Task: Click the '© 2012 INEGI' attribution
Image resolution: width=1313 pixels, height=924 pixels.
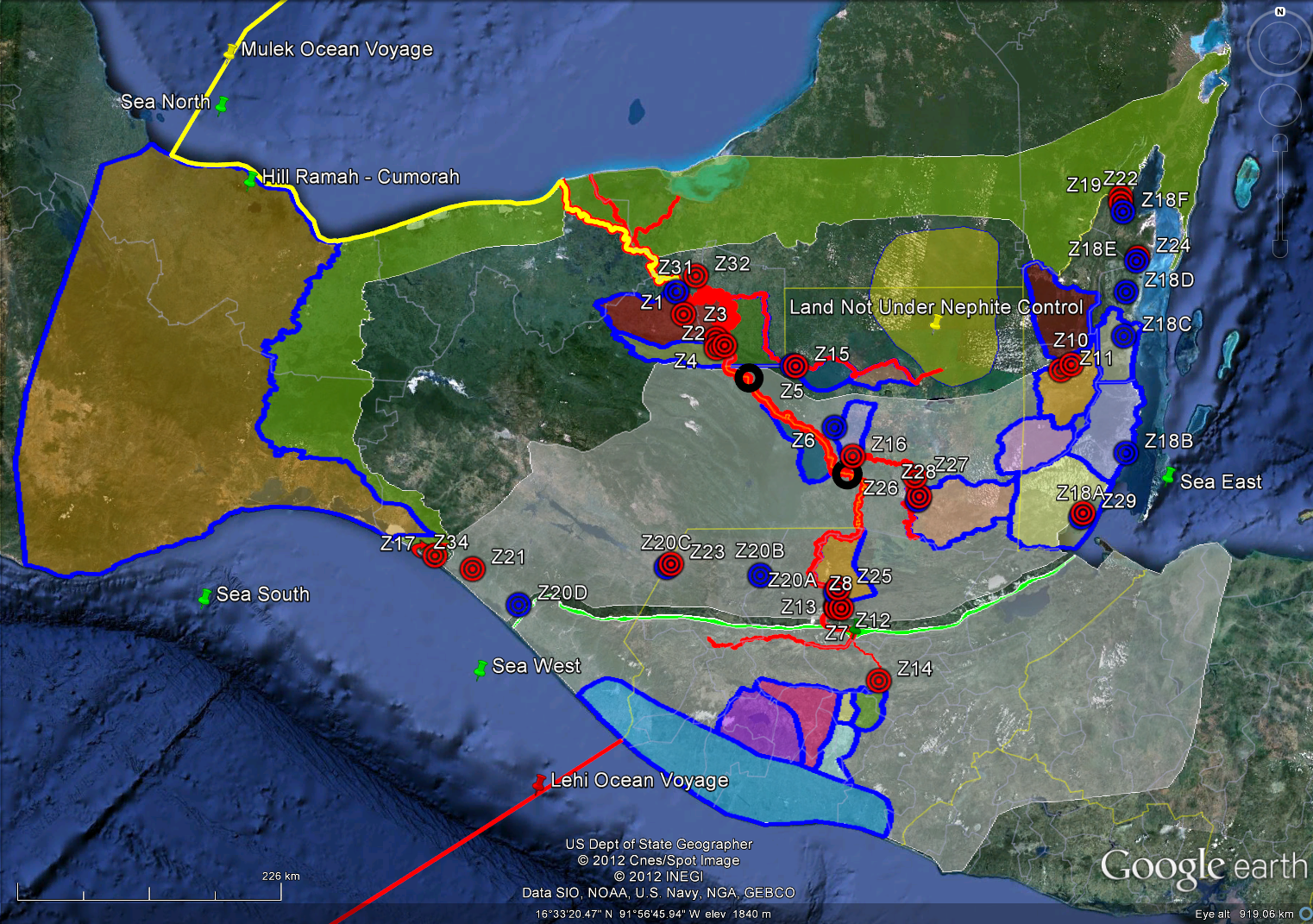Action: click(659, 877)
